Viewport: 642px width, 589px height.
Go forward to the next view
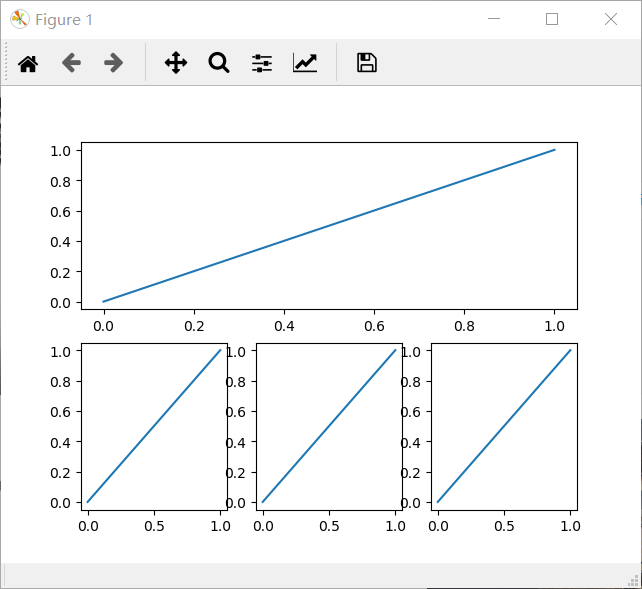pyautogui.click(x=113, y=63)
